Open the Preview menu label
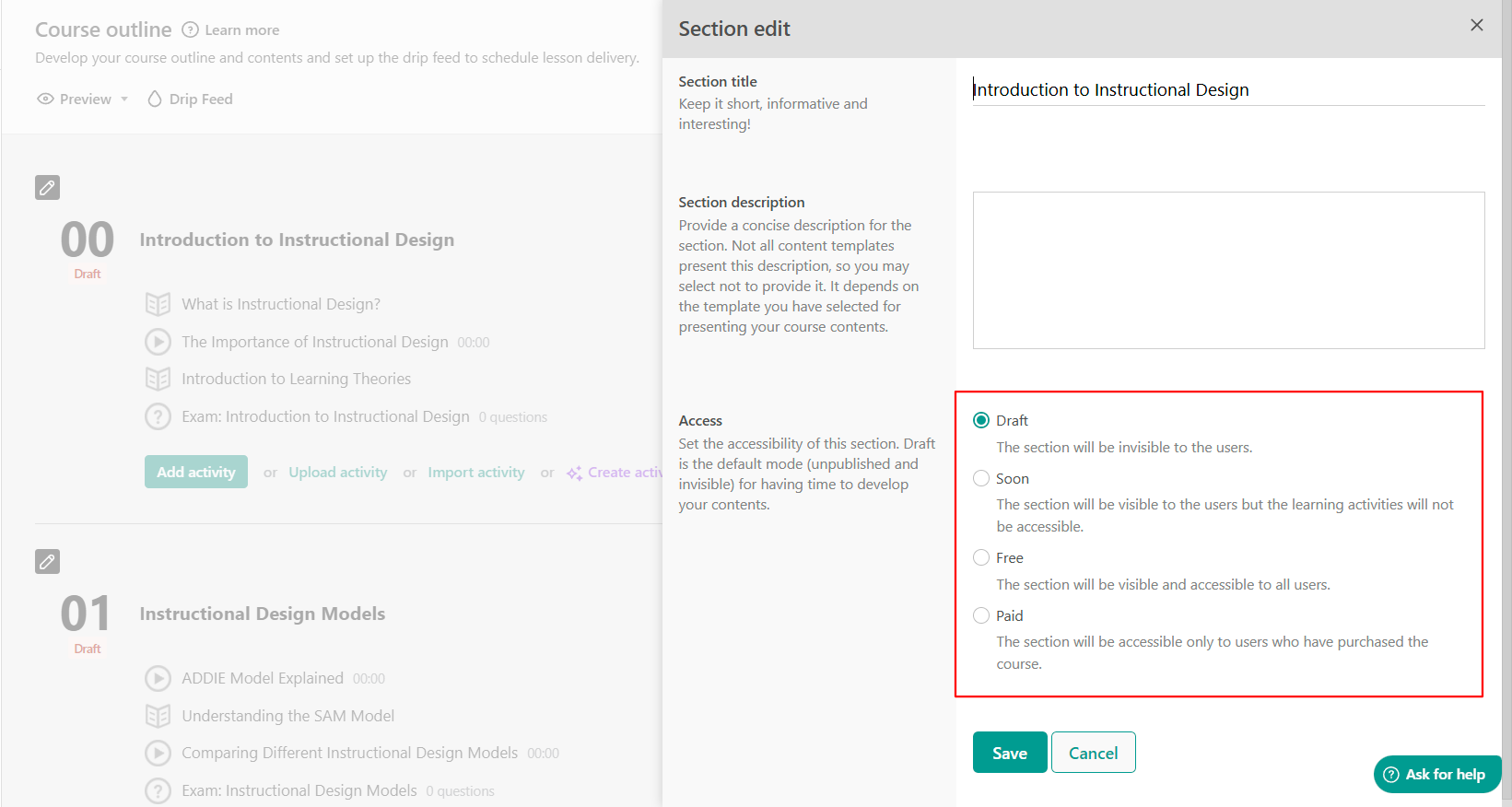Image resolution: width=1512 pixels, height=807 pixels. click(86, 99)
